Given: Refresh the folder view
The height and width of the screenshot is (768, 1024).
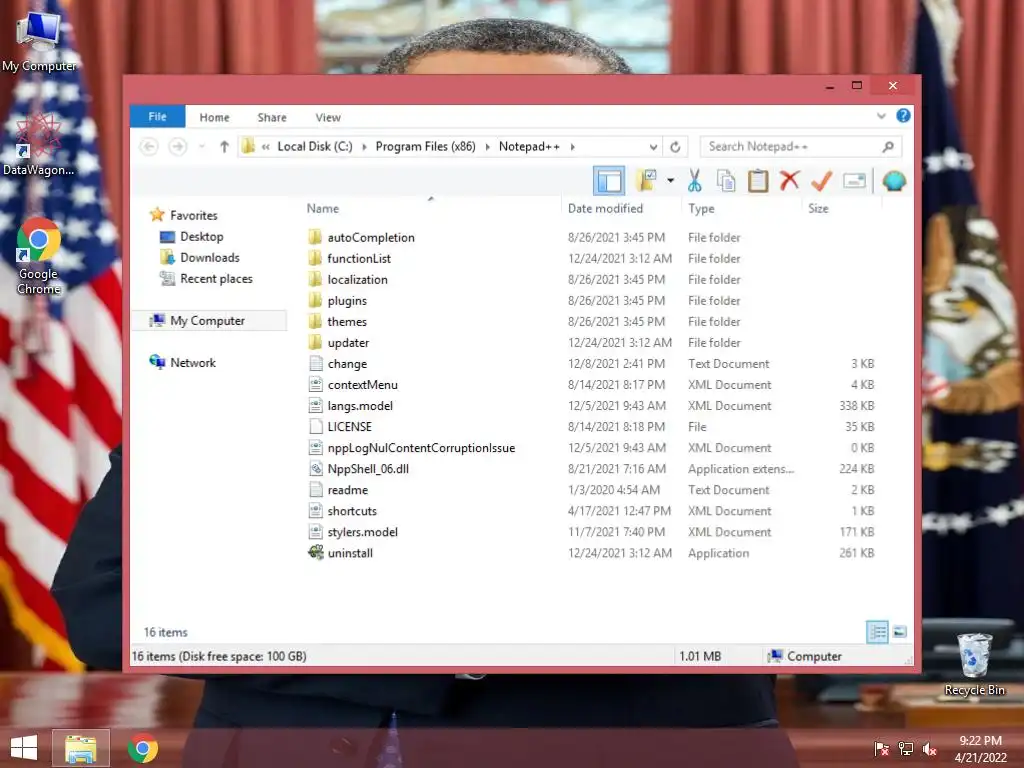Looking at the screenshot, I should [675, 147].
